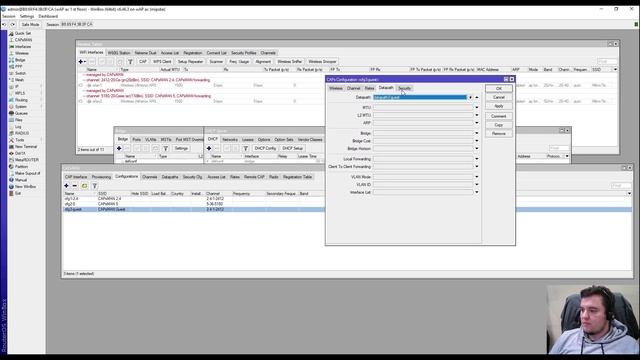The width and height of the screenshot is (640, 360).
Task: Click add plus icon in DHCP Server window
Action: tap(209, 149)
